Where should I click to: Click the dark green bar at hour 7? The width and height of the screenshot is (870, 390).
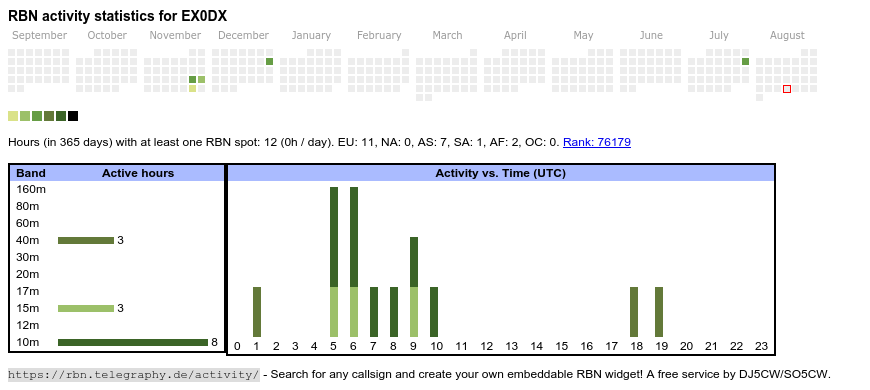[374, 312]
